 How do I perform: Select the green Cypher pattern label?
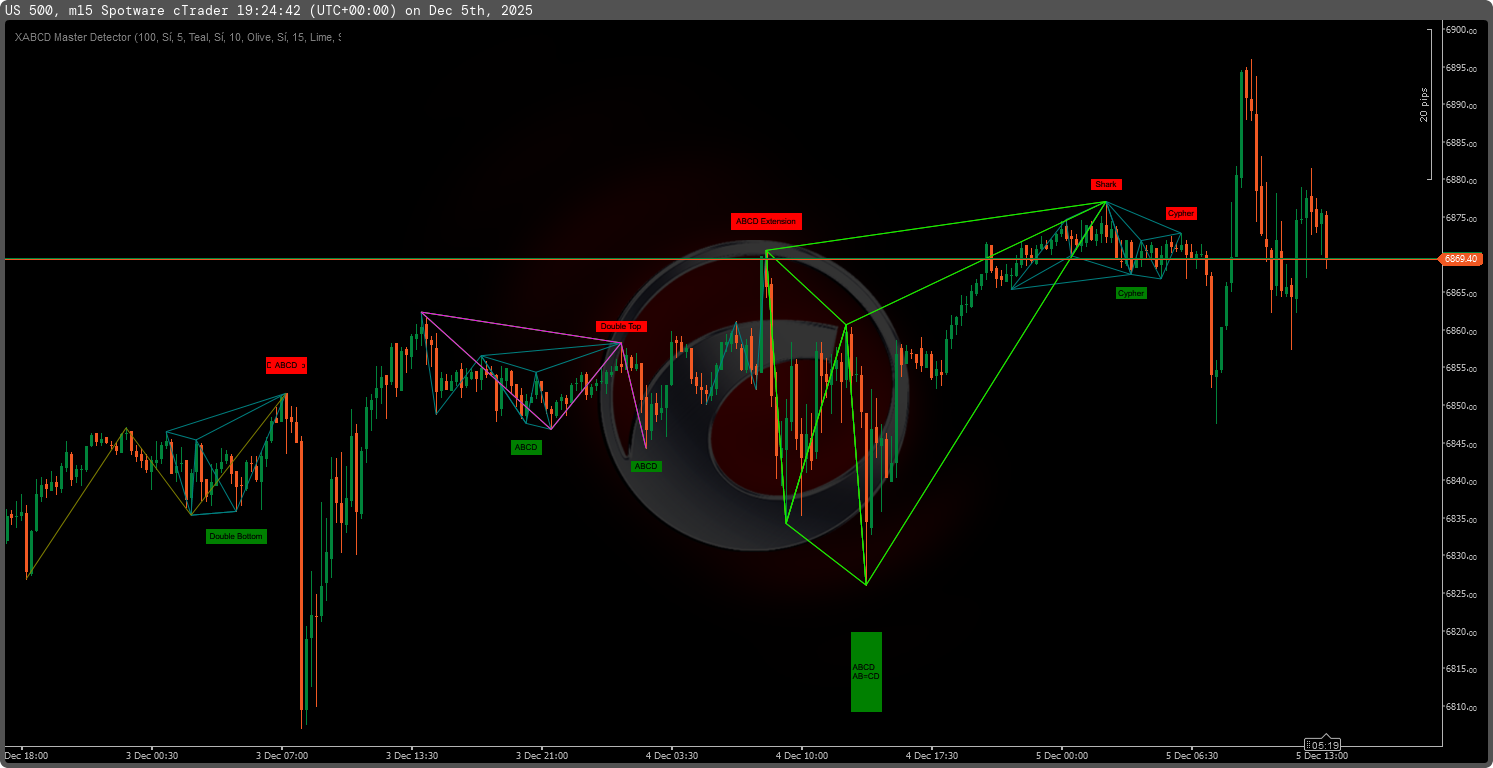tap(1131, 293)
